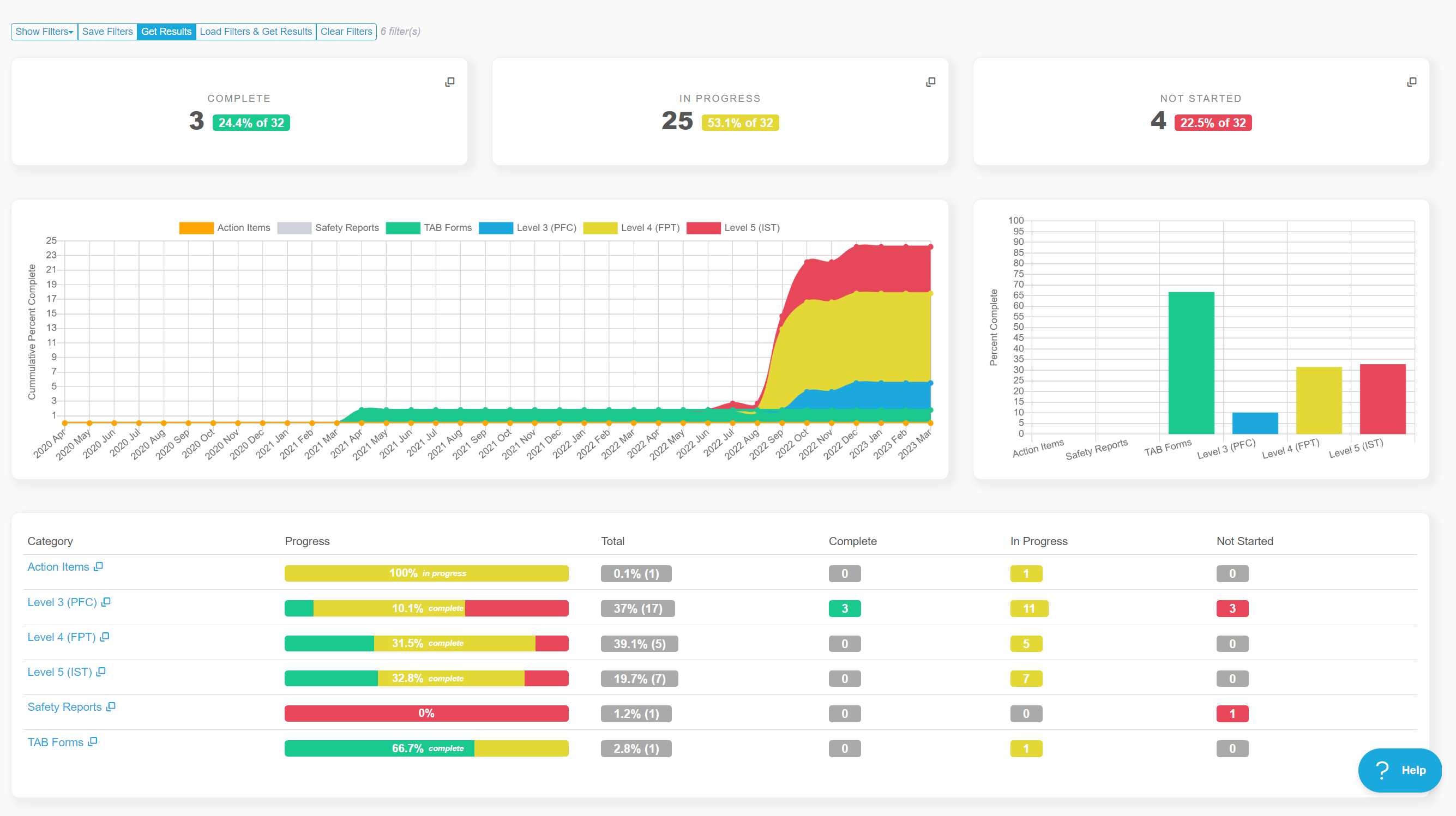This screenshot has width=1456, height=816.
Task: Click the Save Filters button
Action: click(107, 32)
